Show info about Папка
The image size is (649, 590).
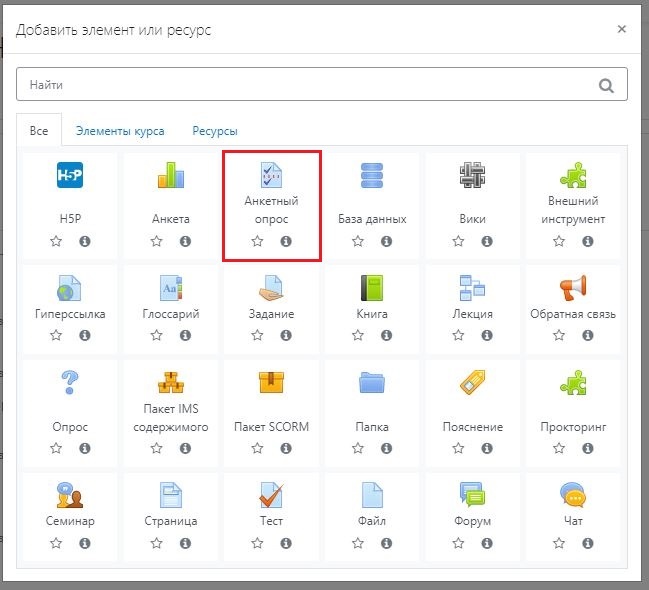click(x=387, y=448)
